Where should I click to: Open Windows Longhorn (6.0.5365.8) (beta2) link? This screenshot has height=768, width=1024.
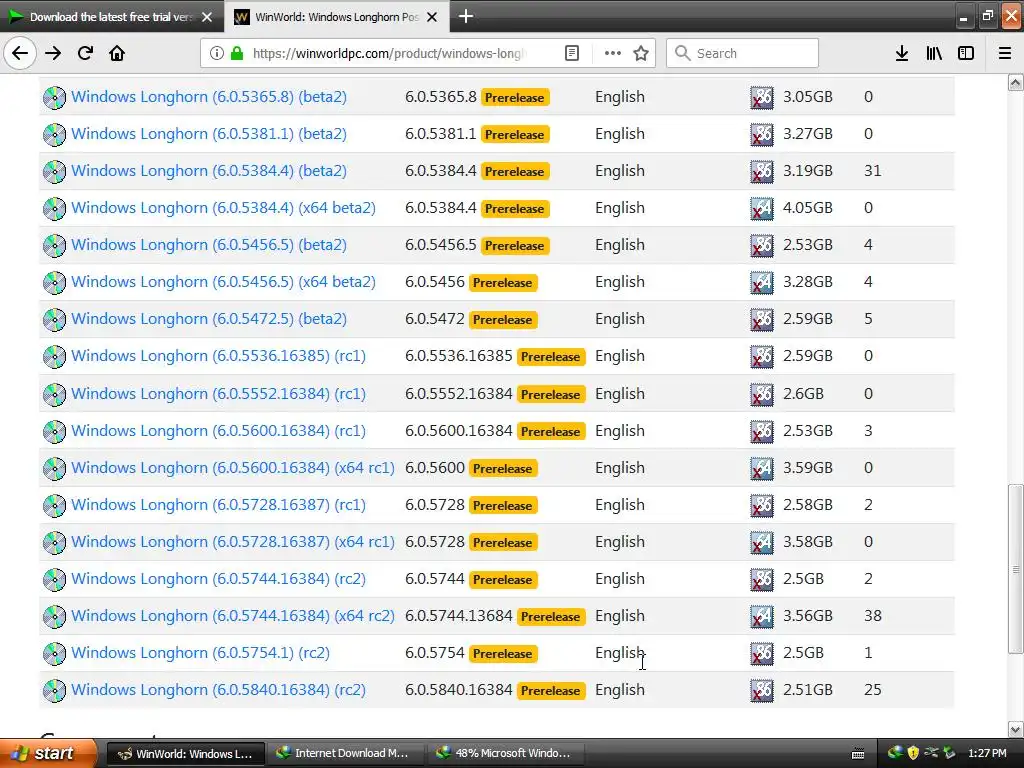click(x=209, y=97)
